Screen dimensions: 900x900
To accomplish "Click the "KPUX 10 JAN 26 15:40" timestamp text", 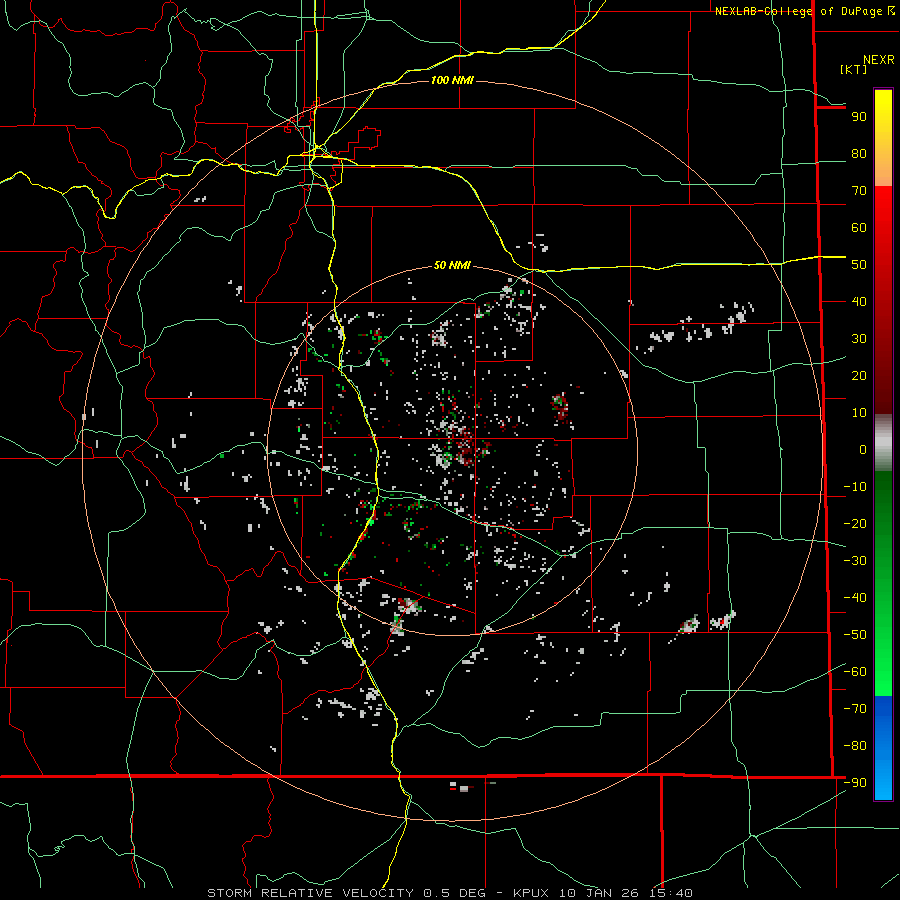I will click(603, 893).
